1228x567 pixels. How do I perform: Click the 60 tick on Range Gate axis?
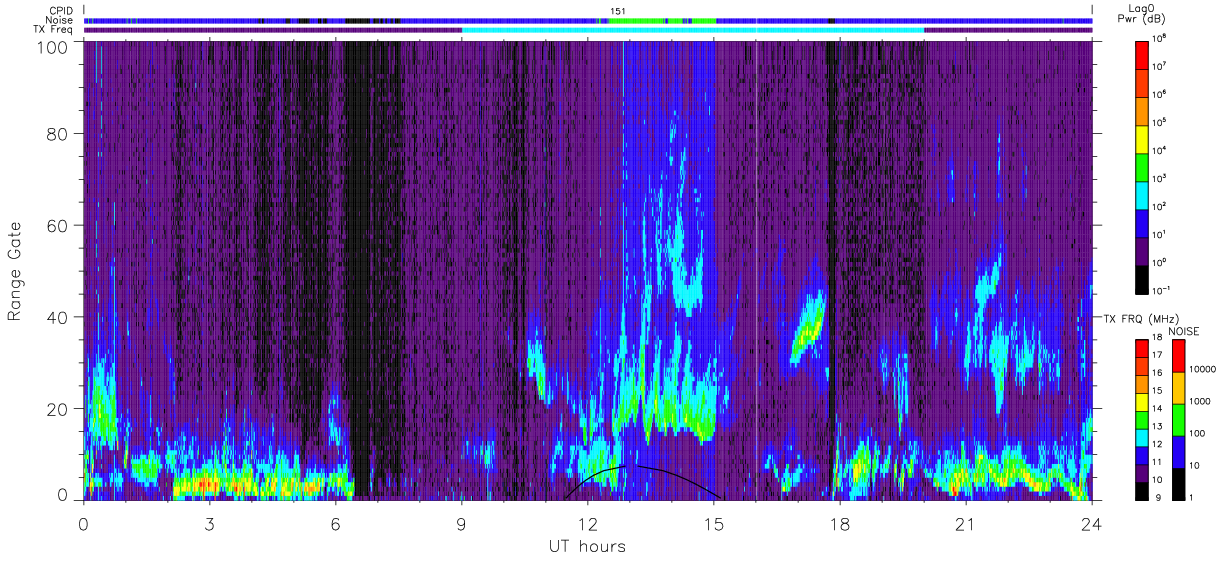tap(56, 225)
